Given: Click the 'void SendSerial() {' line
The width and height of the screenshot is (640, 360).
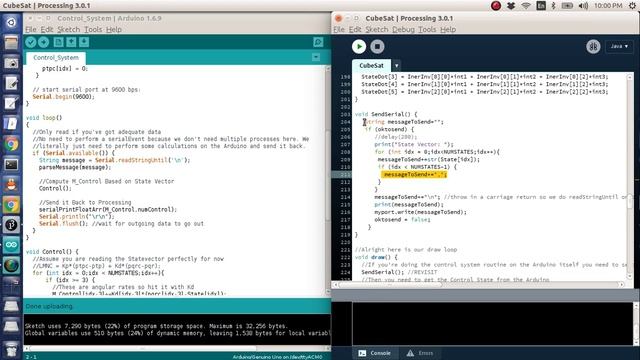Looking at the screenshot, I should click(x=386, y=114).
